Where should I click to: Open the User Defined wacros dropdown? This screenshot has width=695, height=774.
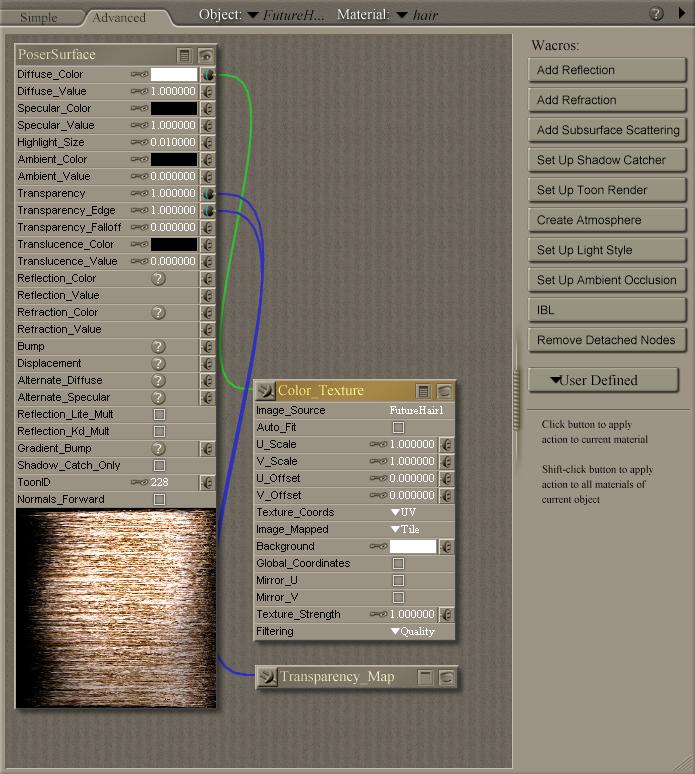pos(603,380)
